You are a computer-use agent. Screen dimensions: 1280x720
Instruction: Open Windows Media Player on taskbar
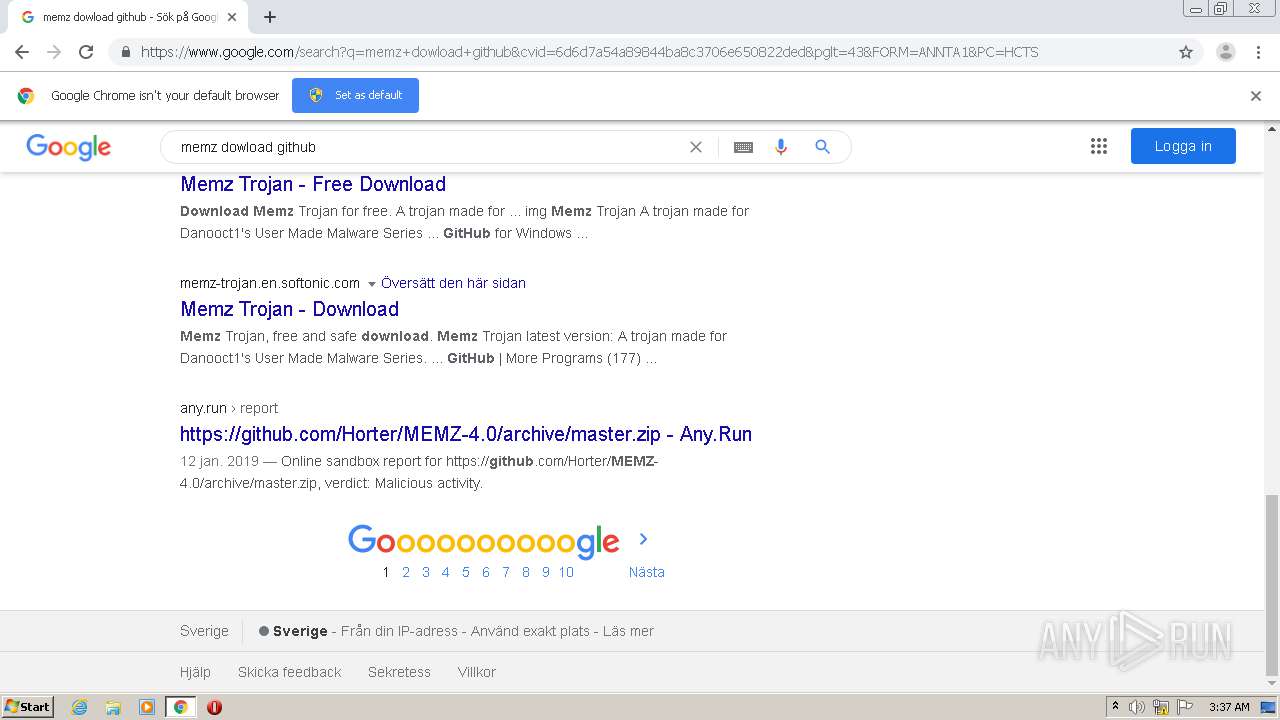coord(147,707)
